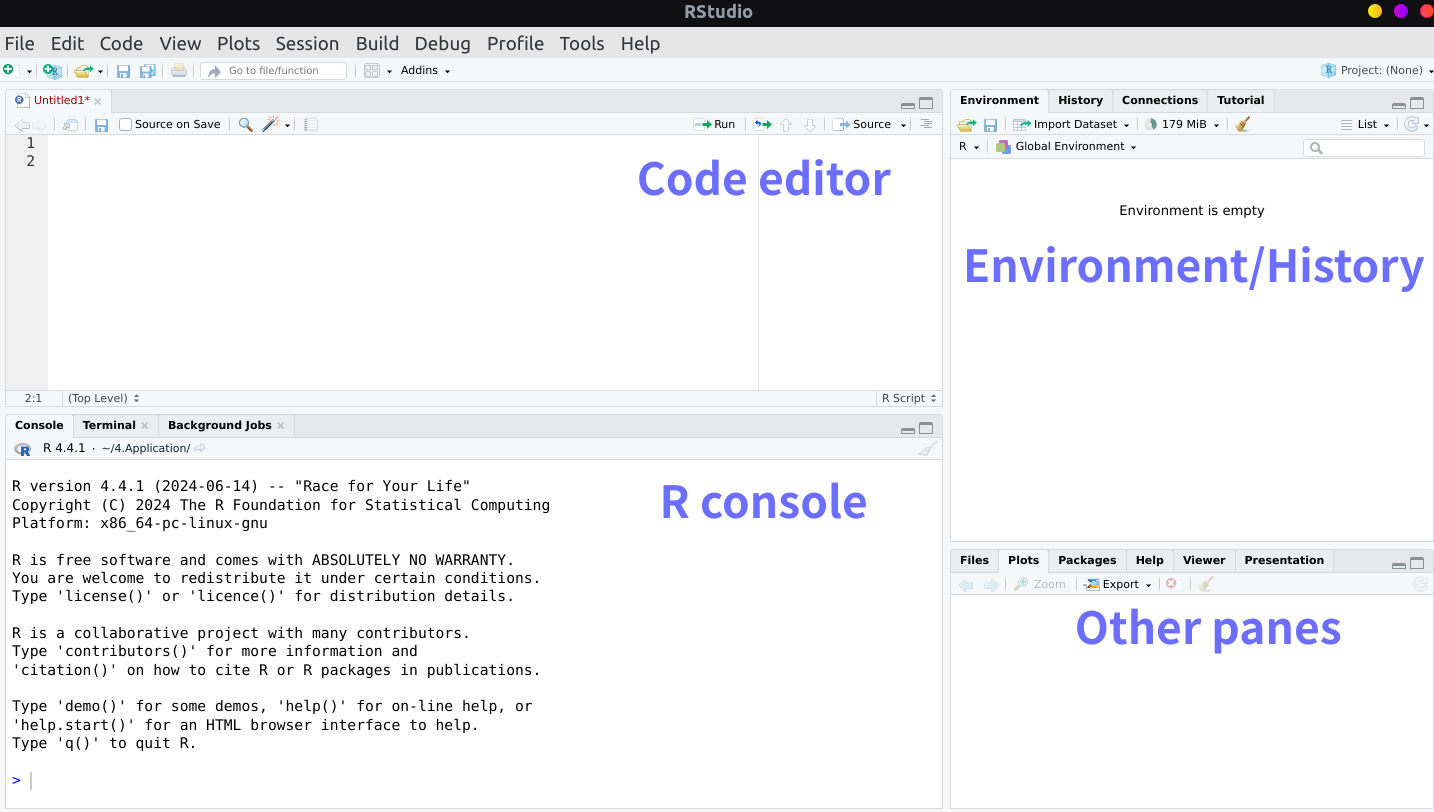This screenshot has height=812, width=1434.
Task: Click the Compile Report notebook icon
Action: click(x=311, y=125)
